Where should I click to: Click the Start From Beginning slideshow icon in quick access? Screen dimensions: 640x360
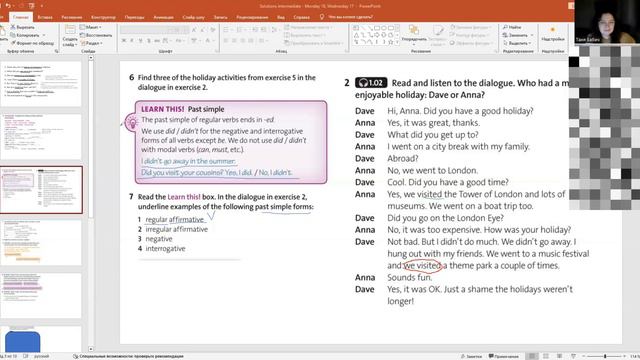pos(31,6)
